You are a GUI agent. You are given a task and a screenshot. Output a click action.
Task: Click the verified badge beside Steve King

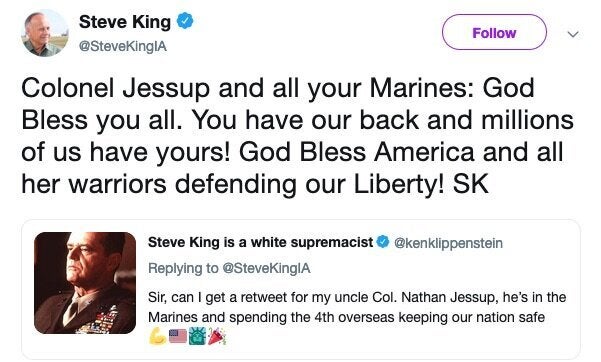pos(185,21)
